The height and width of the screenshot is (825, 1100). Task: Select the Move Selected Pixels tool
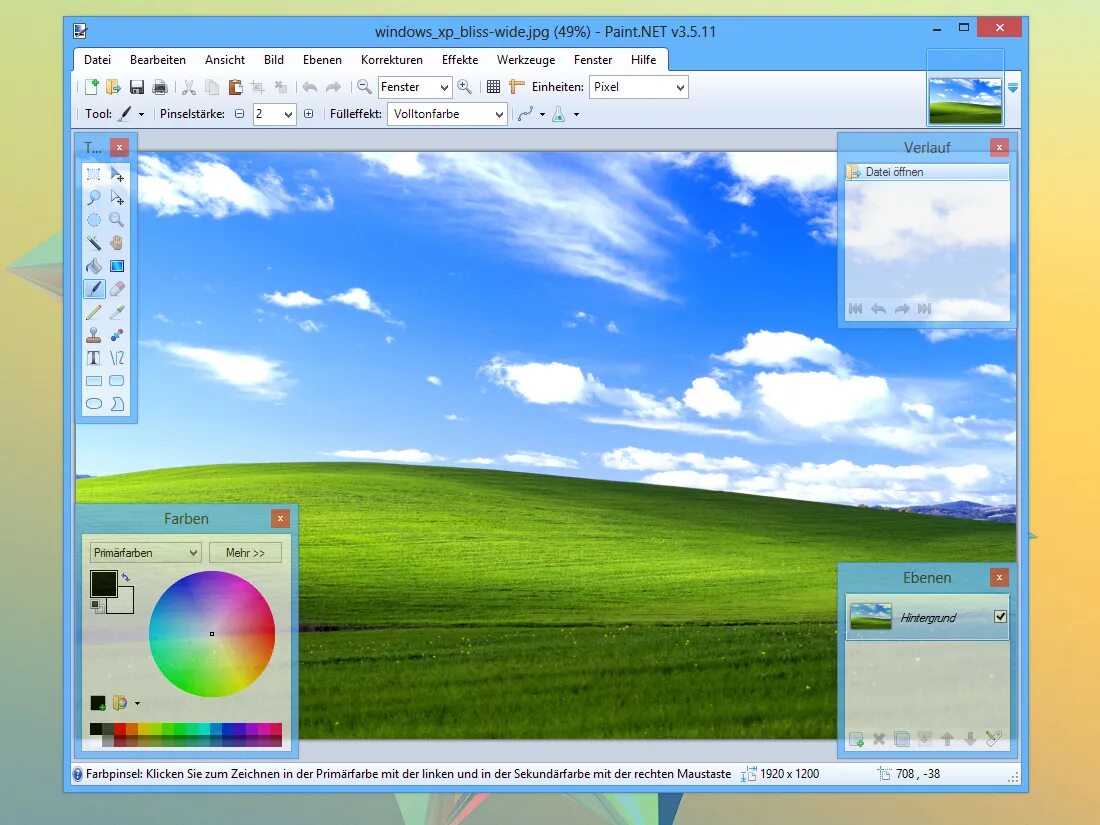pyautogui.click(x=117, y=174)
